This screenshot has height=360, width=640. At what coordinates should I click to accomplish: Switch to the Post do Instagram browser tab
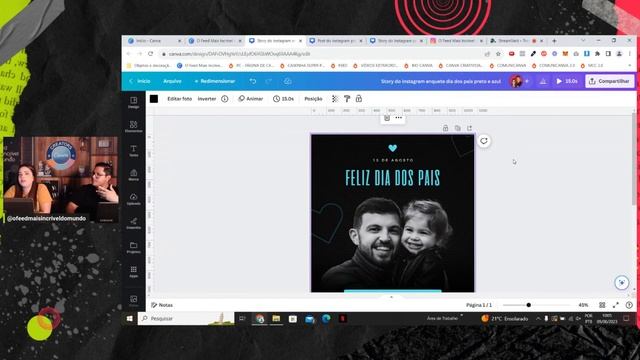[x=336, y=41]
